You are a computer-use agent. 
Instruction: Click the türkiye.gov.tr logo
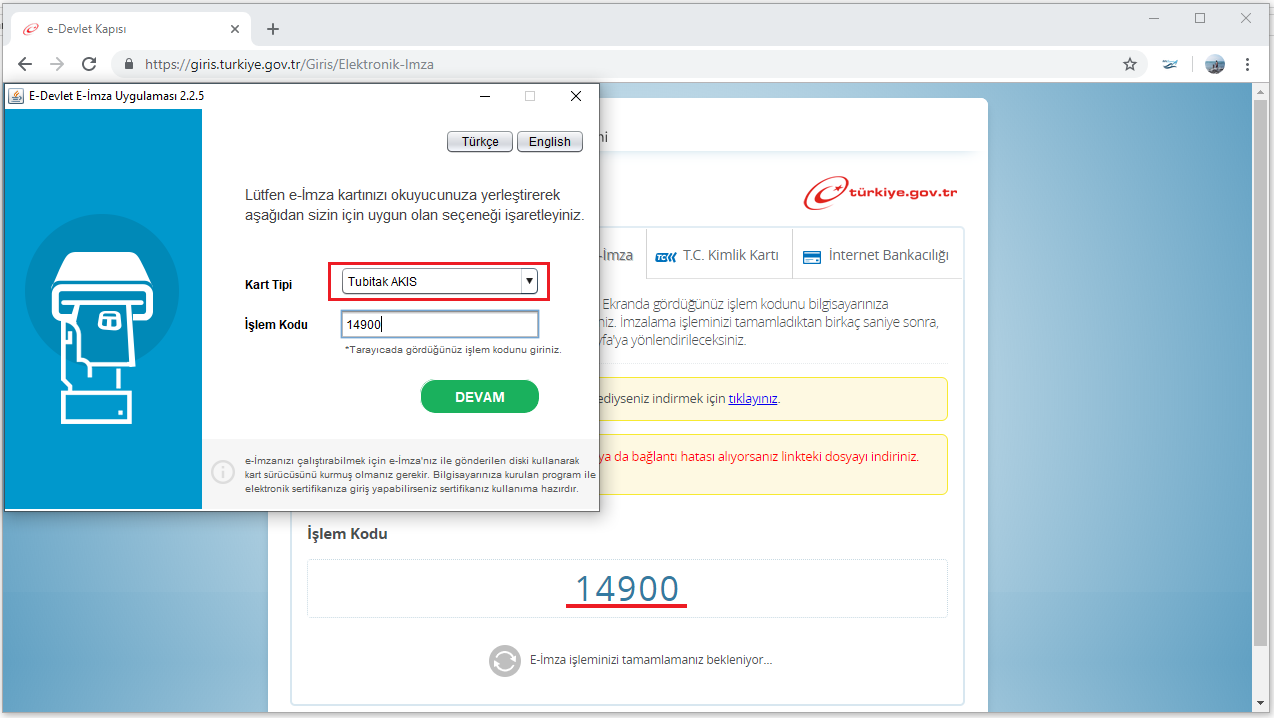pyautogui.click(x=880, y=193)
